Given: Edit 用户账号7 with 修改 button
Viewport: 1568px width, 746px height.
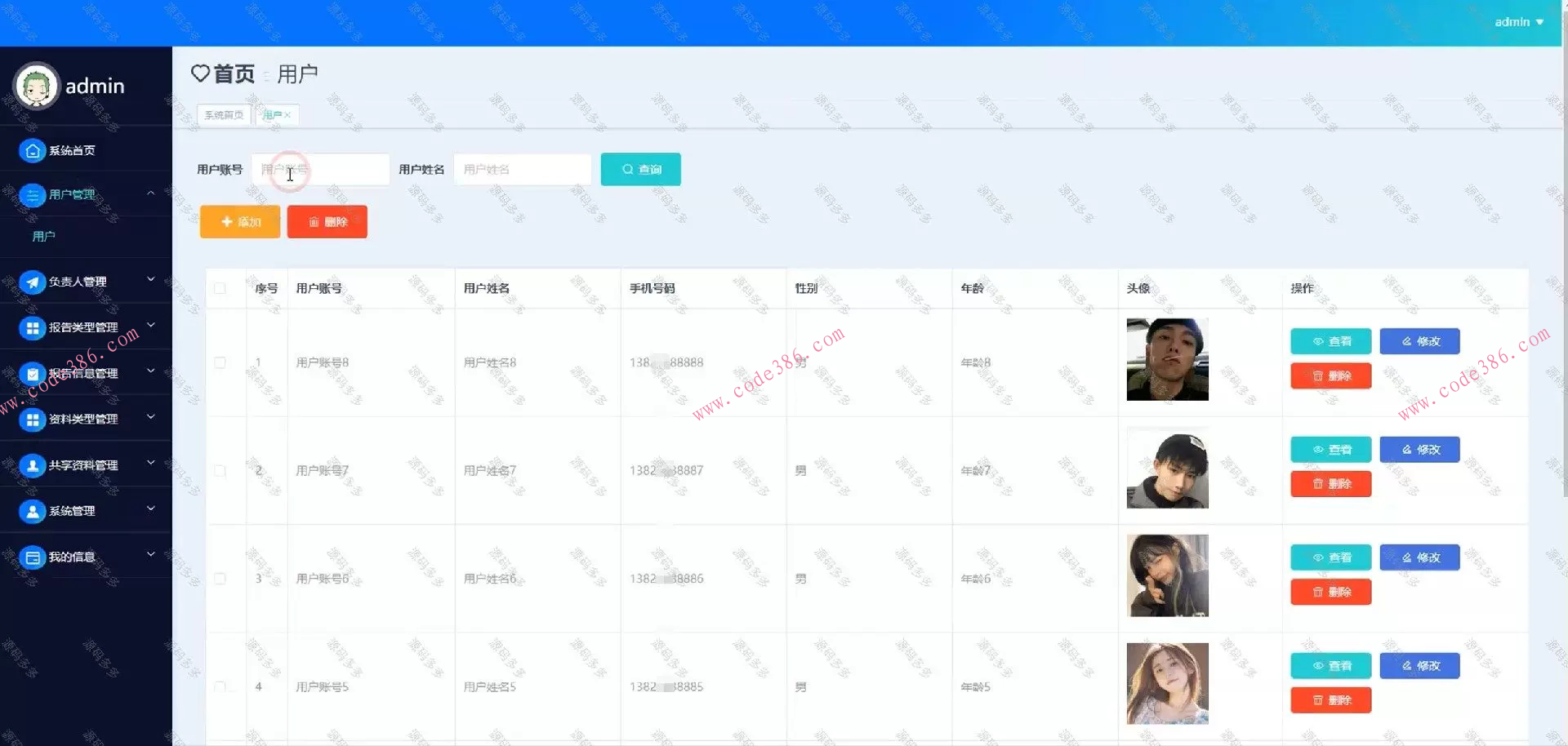Looking at the screenshot, I should coord(1419,450).
